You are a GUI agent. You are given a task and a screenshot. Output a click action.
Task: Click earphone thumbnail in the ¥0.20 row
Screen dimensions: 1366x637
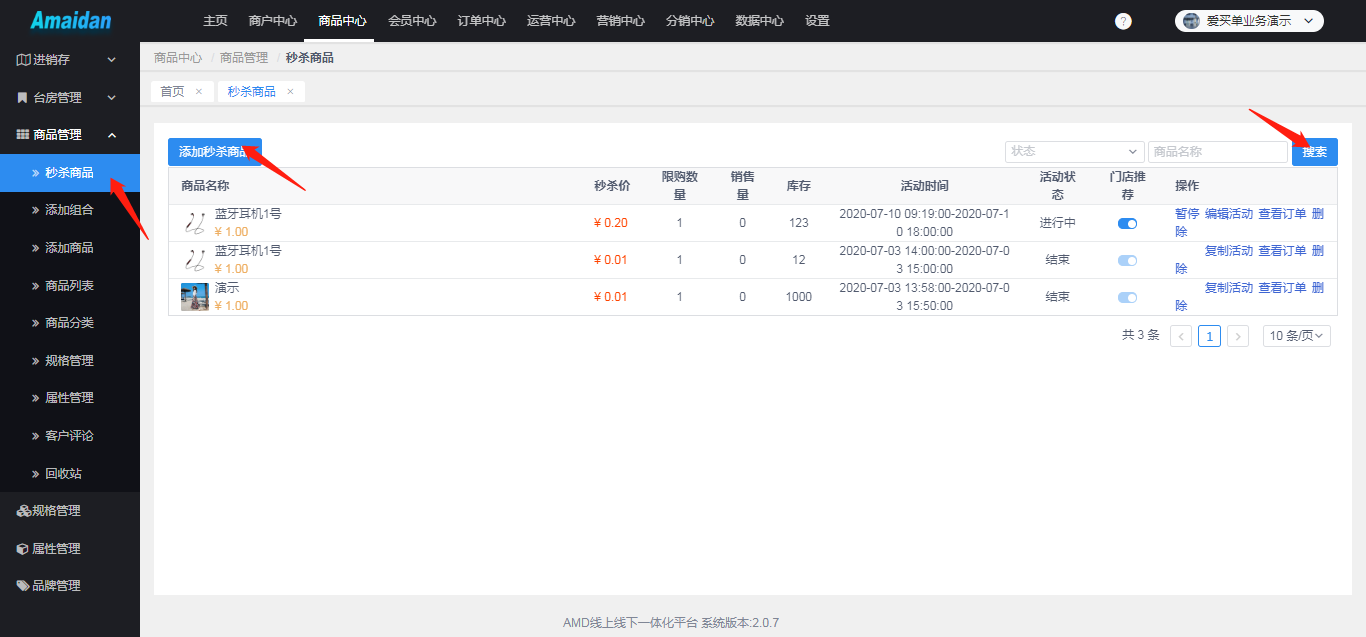point(195,223)
